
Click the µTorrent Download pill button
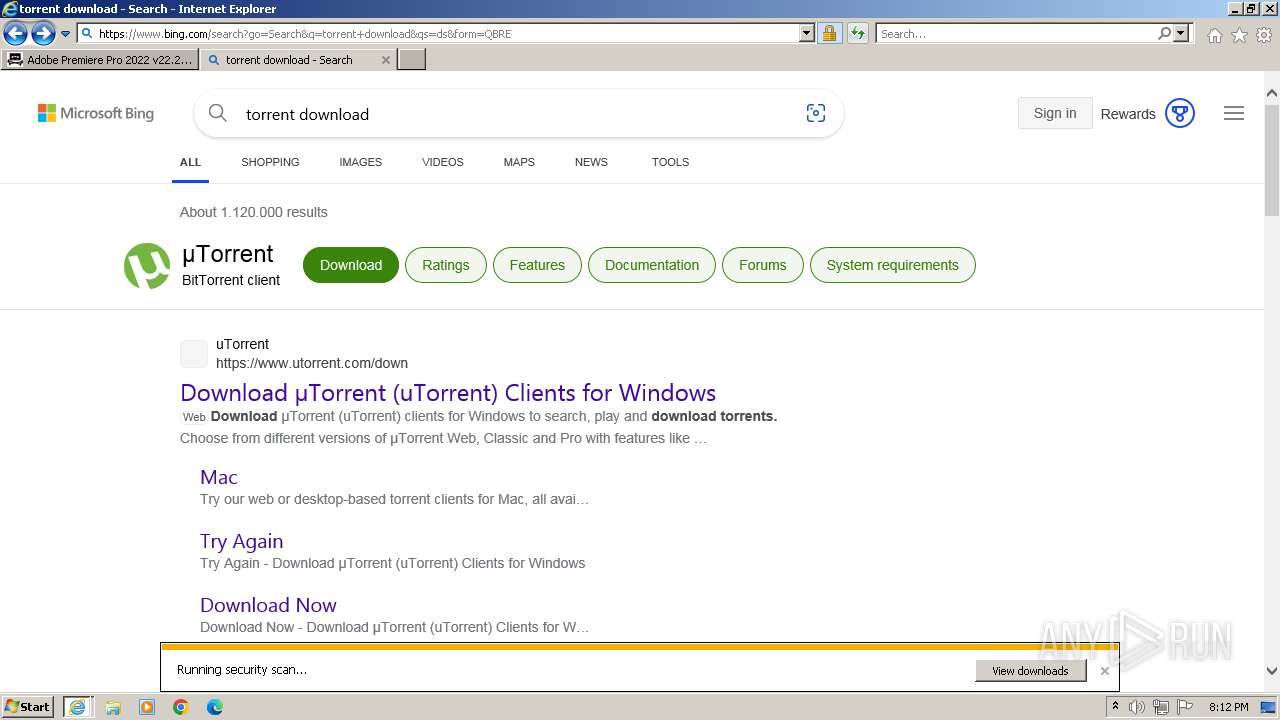(x=351, y=265)
